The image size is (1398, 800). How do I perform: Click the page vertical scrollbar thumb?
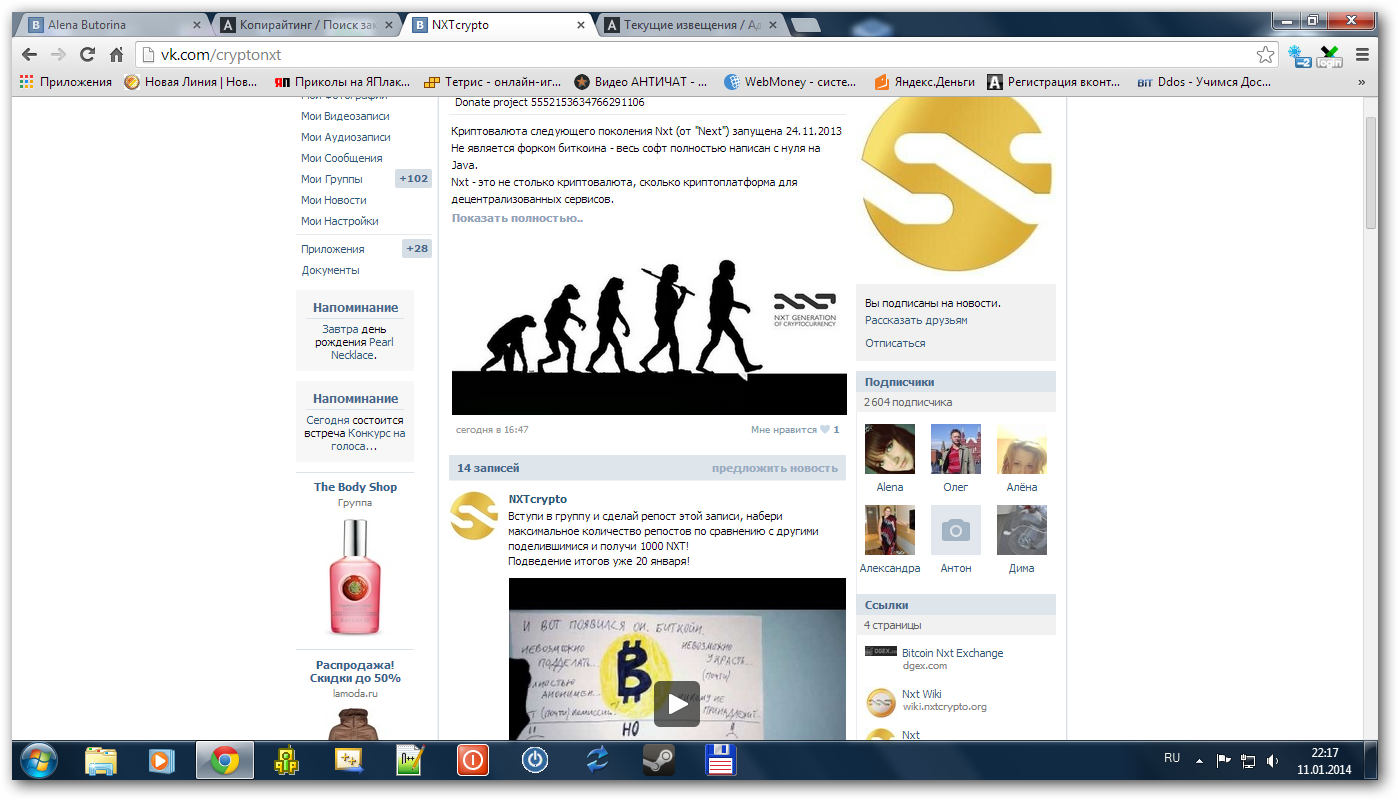pyautogui.click(x=1371, y=172)
